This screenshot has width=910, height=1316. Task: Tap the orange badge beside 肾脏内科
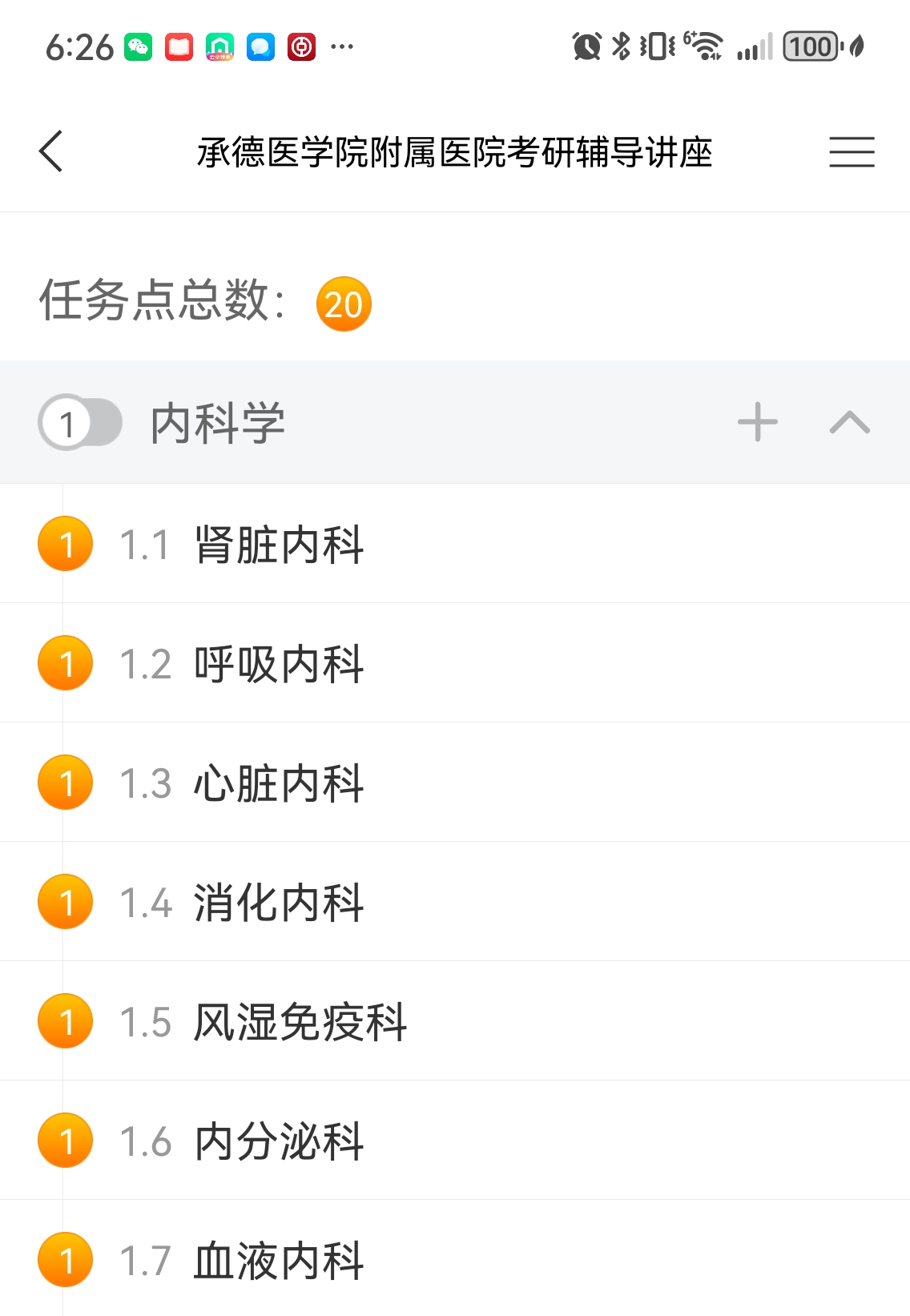(x=66, y=544)
